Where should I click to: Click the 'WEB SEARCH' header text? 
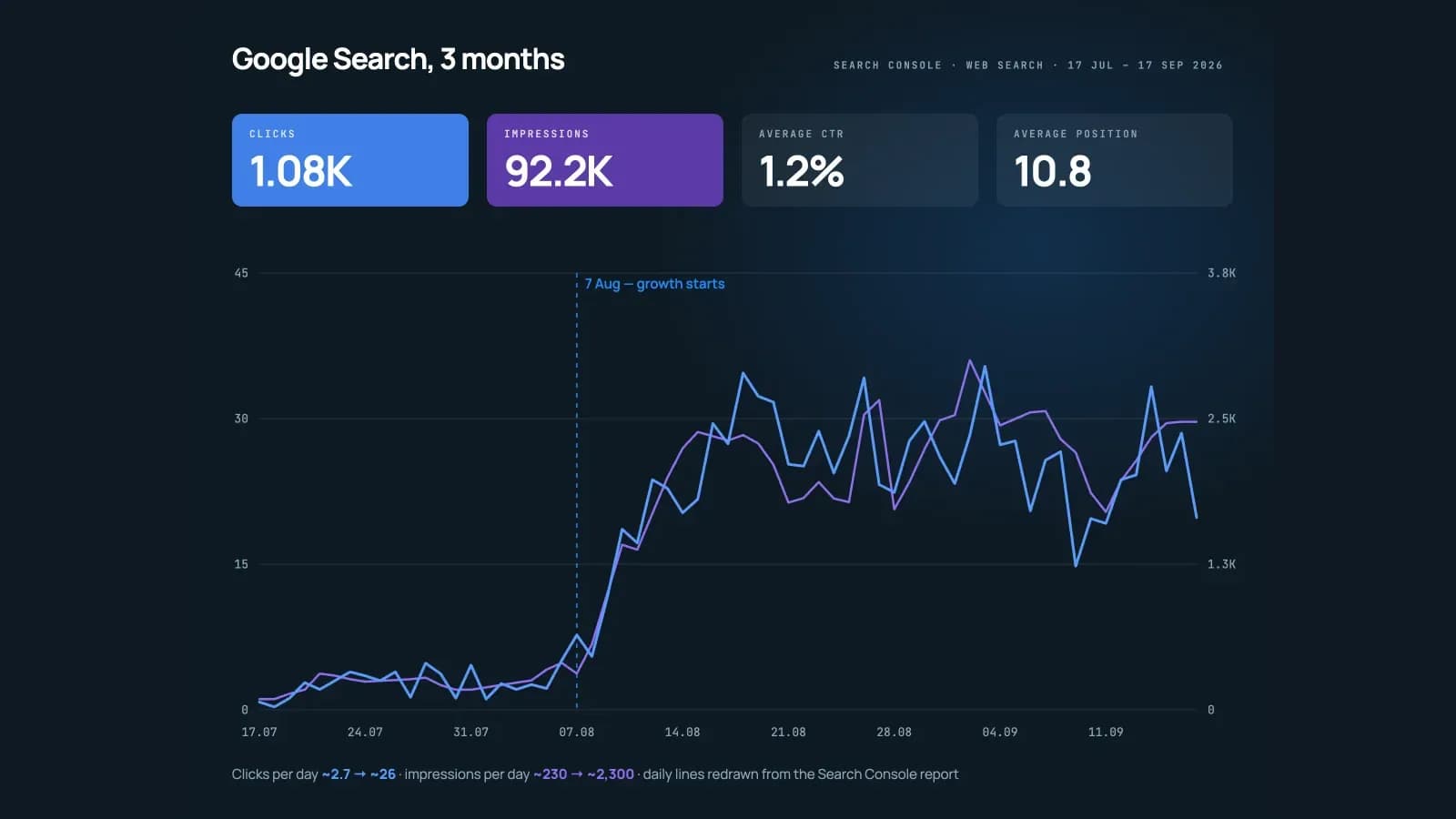1005,66
